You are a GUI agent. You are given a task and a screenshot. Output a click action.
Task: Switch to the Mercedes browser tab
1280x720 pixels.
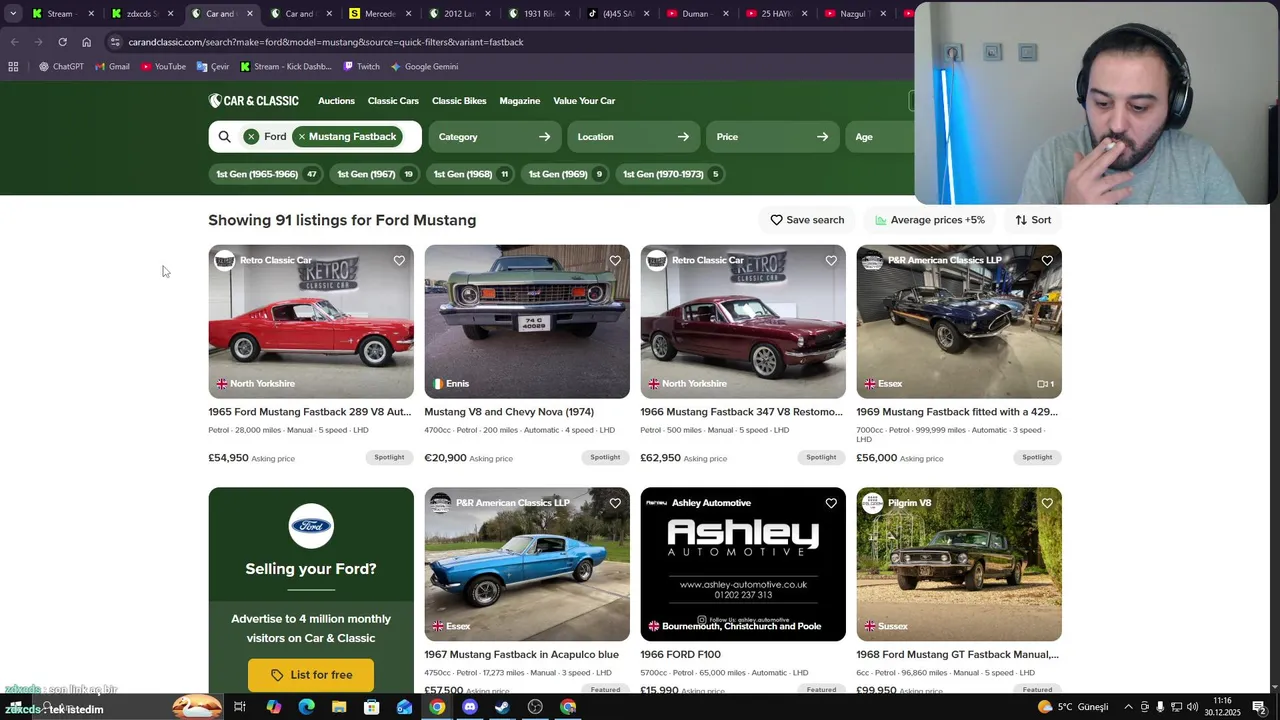379,14
